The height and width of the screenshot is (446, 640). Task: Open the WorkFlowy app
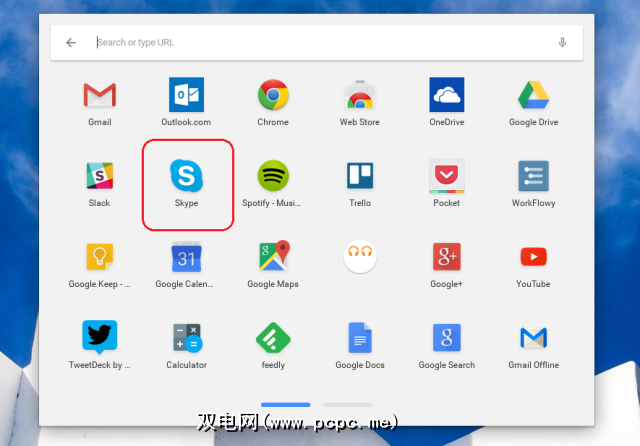click(533, 176)
